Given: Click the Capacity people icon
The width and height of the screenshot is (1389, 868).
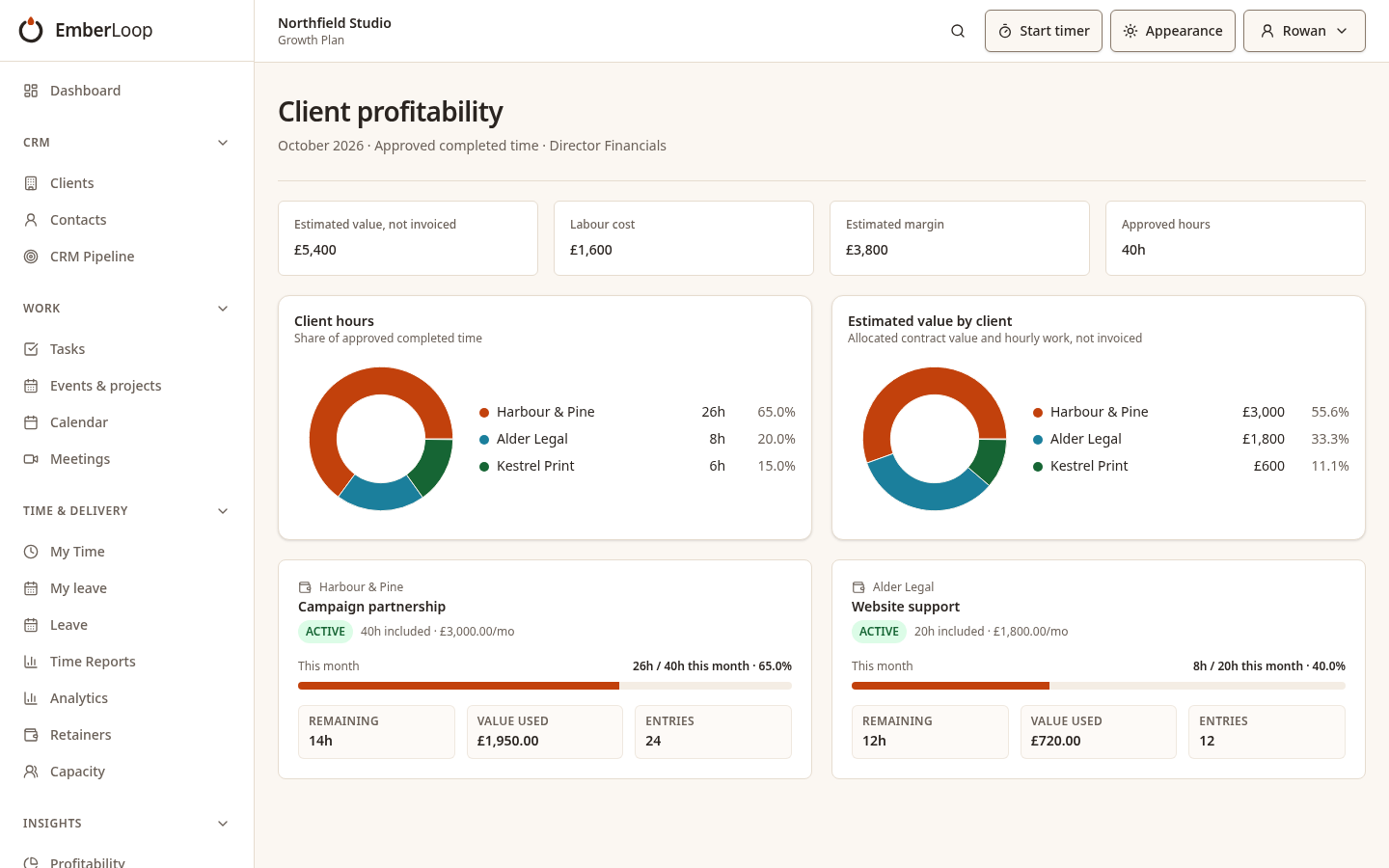Looking at the screenshot, I should tap(31, 772).
